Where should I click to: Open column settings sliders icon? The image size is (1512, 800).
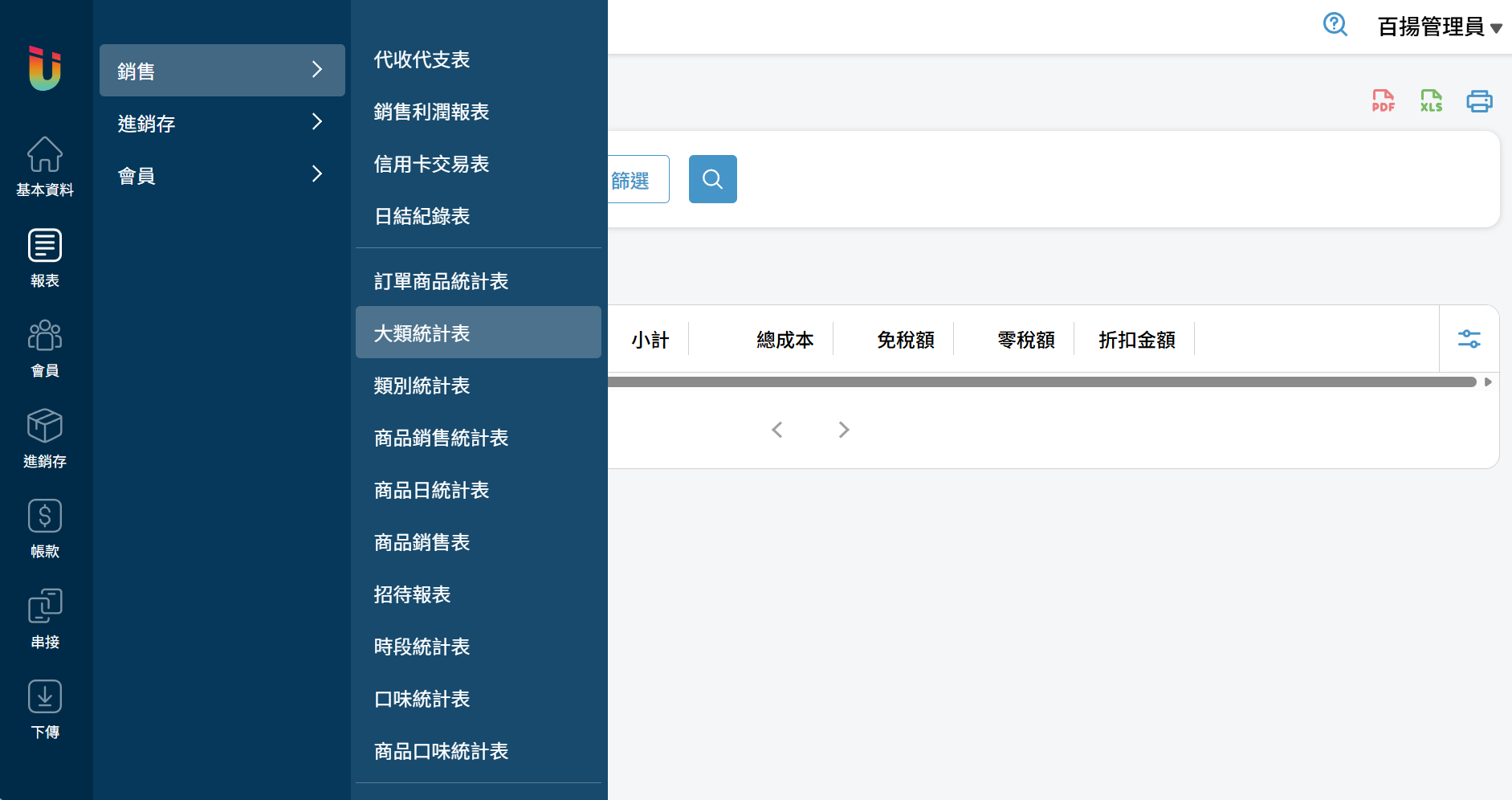point(1469,339)
